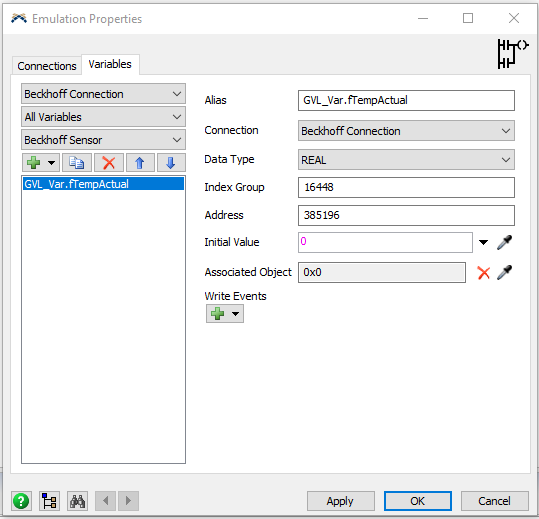Image resolution: width=539 pixels, height=519 pixels.
Task: Open help with green question mark icon
Action: click(x=21, y=501)
